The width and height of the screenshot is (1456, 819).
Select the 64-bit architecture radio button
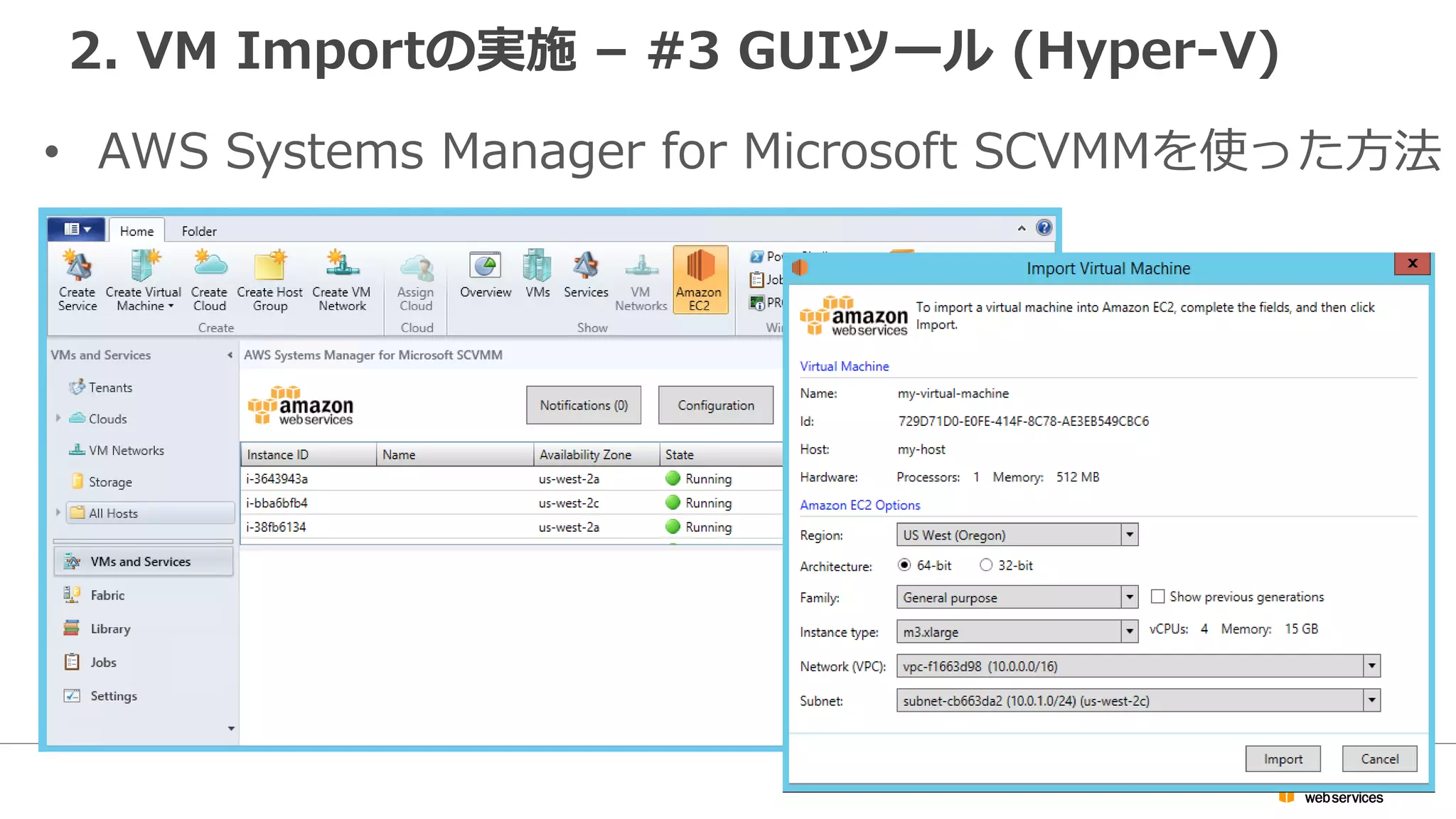pyautogui.click(x=904, y=565)
